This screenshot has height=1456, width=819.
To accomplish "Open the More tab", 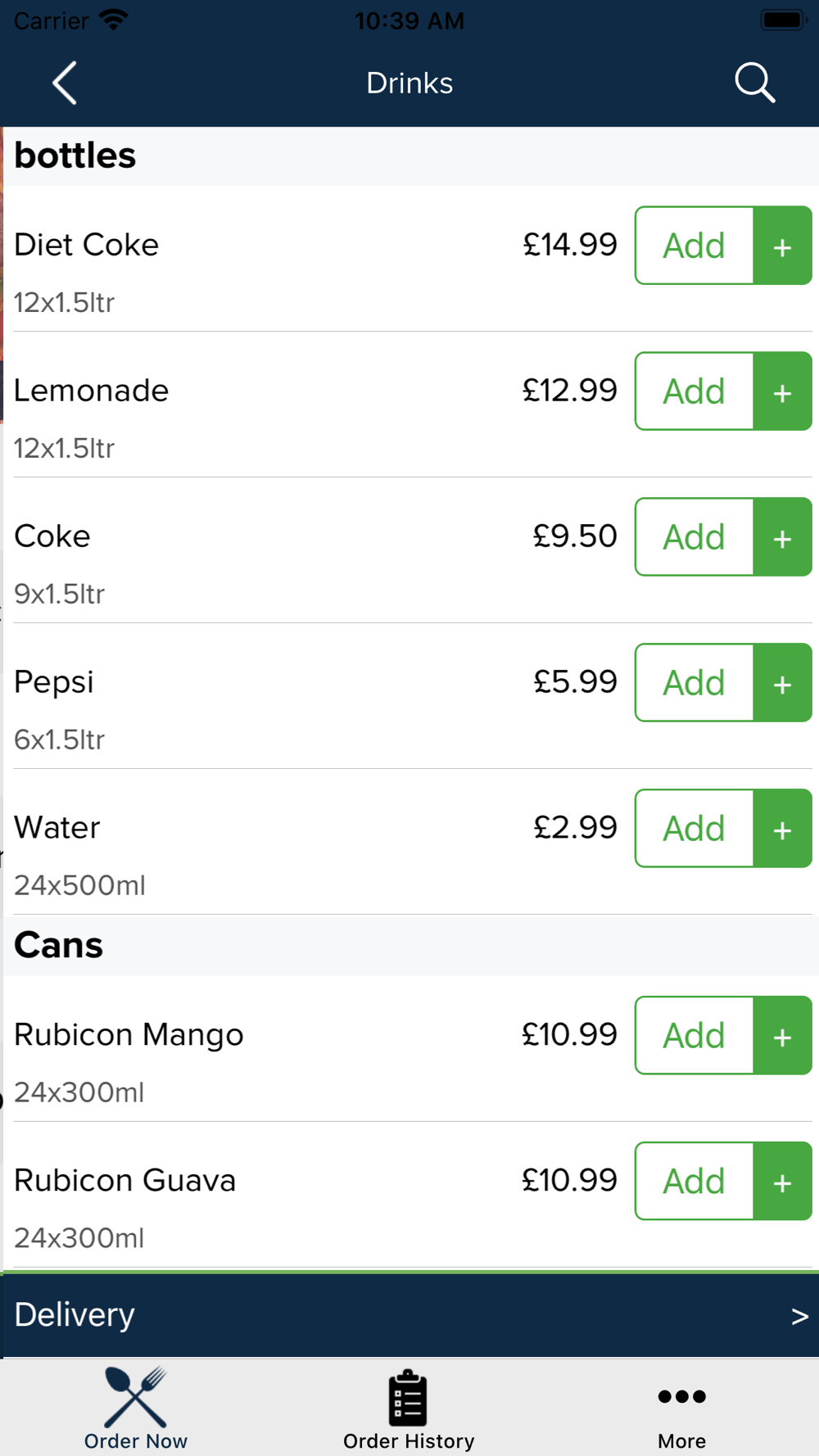I will coord(681,1409).
